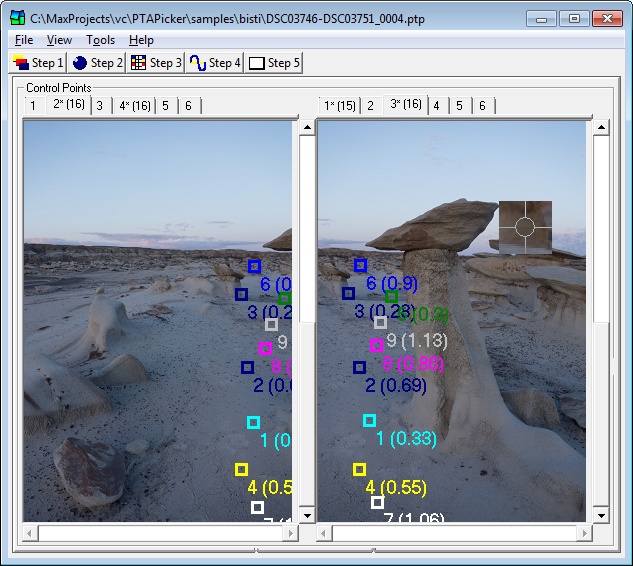Select gray control point 9 (1.13) in right image
Image resolution: width=633 pixels, height=566 pixels.
(x=380, y=323)
